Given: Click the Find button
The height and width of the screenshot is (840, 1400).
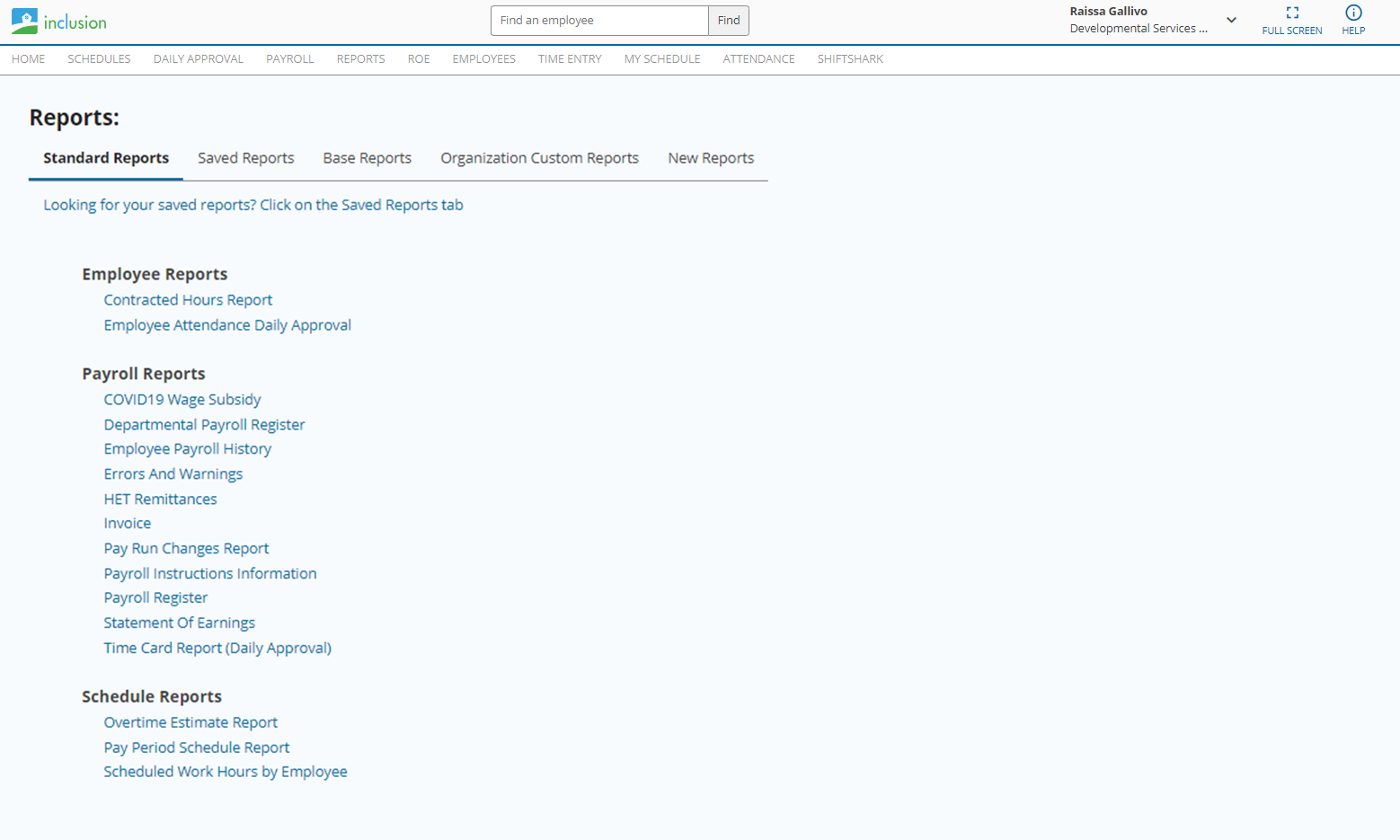Looking at the screenshot, I should [729, 21].
